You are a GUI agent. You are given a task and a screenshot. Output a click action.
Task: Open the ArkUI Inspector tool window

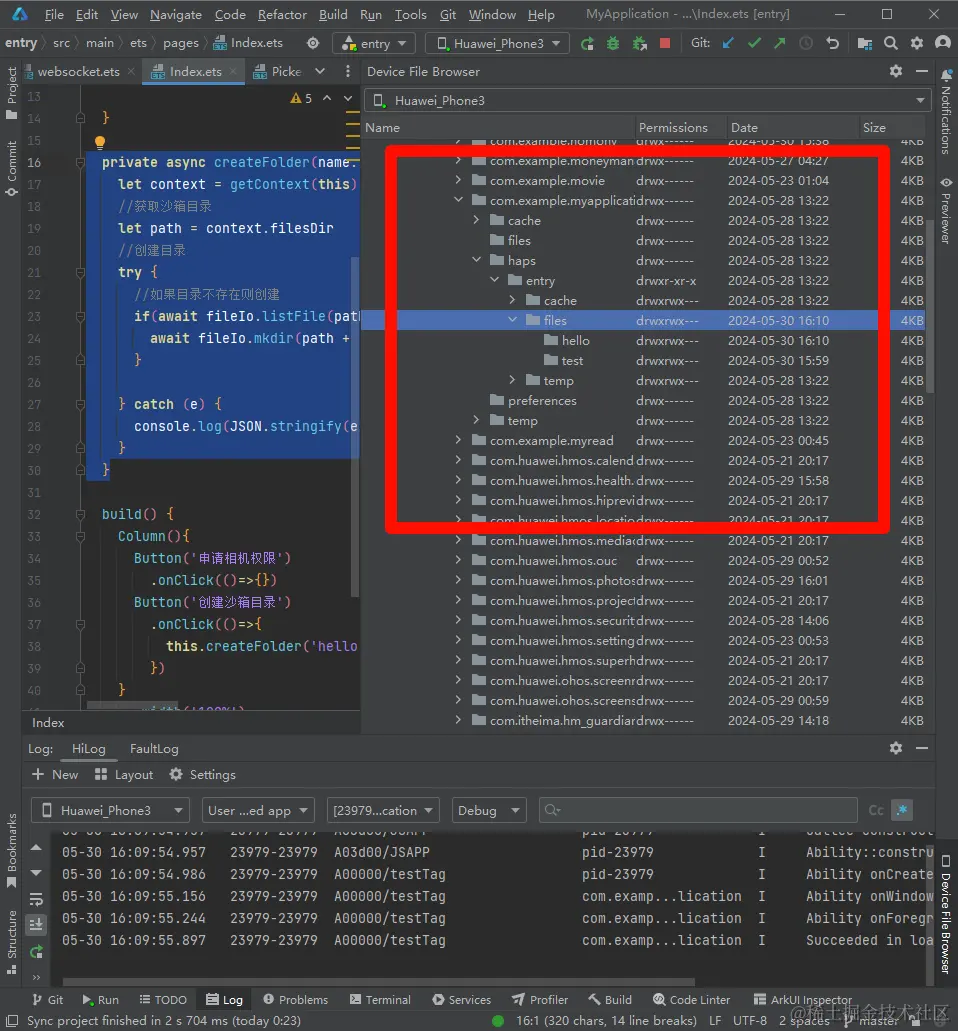click(x=803, y=999)
